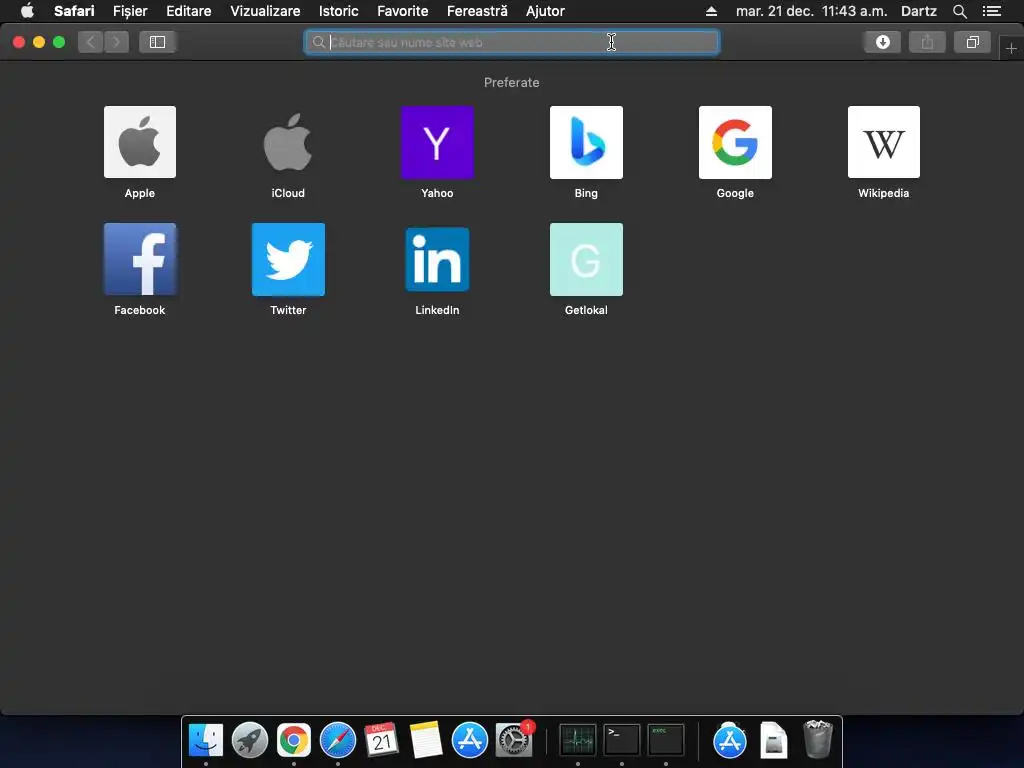The width and height of the screenshot is (1024, 768).
Task: Click Safari compass icon in the Dock
Action: pyautogui.click(x=338, y=741)
